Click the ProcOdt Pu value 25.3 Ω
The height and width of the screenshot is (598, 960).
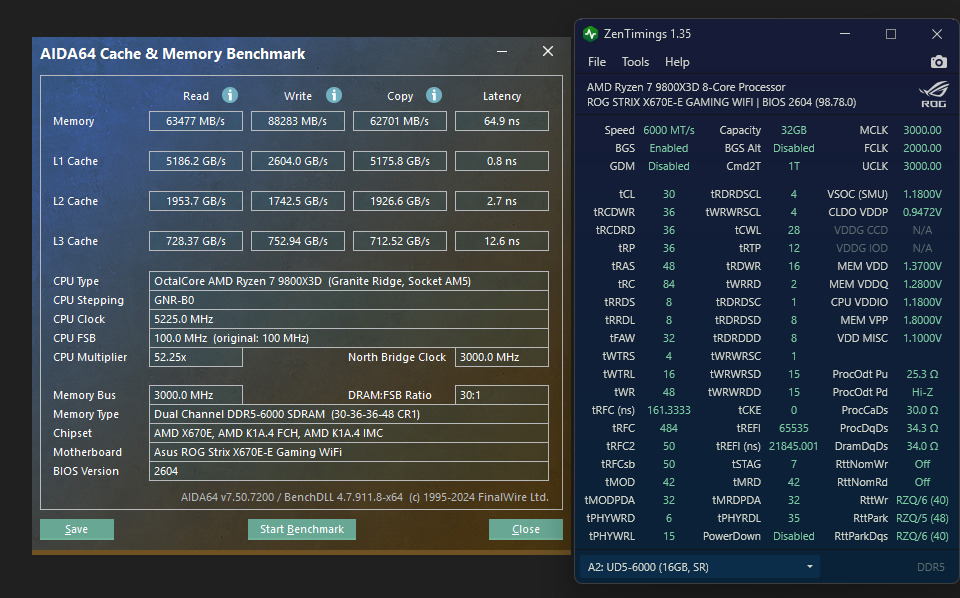922,374
